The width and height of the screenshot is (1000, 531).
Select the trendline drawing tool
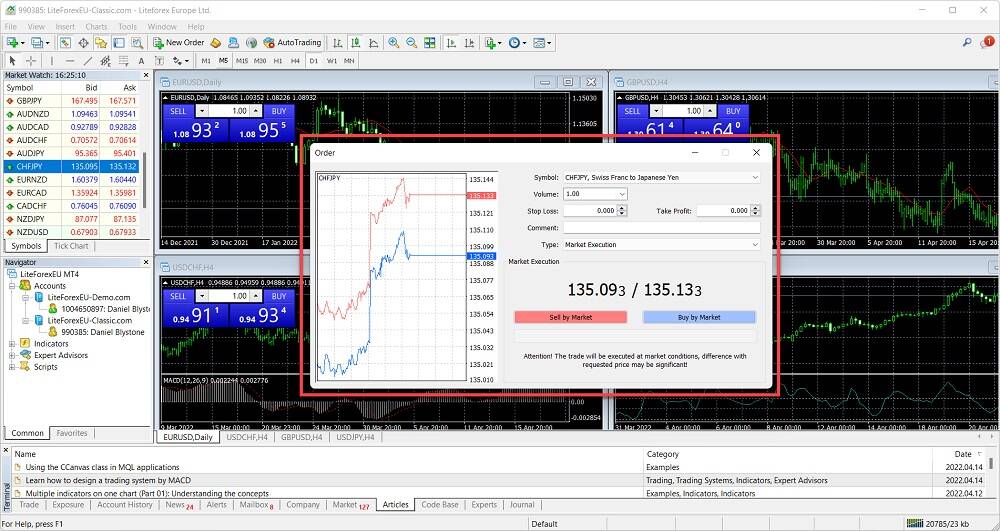pyautogui.click(x=87, y=61)
